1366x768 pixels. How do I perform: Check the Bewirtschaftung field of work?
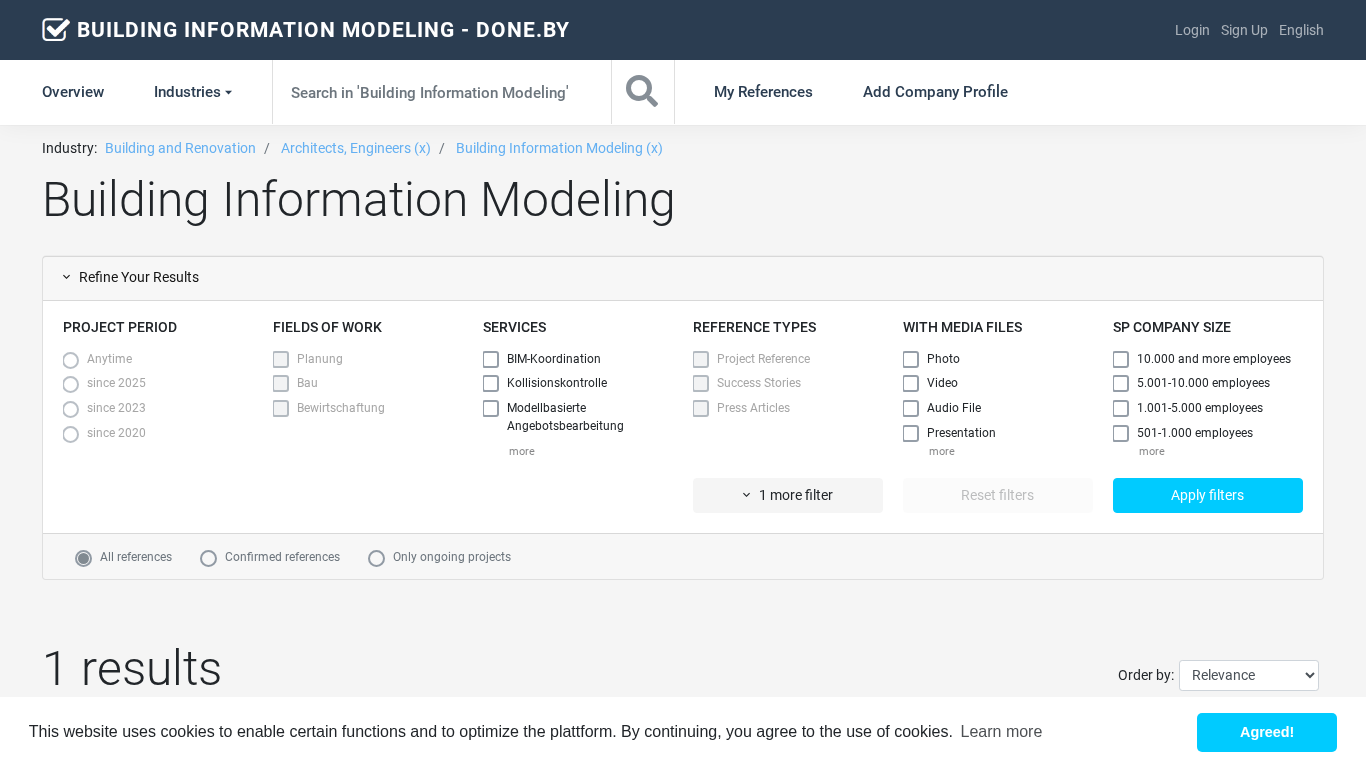[281, 409]
